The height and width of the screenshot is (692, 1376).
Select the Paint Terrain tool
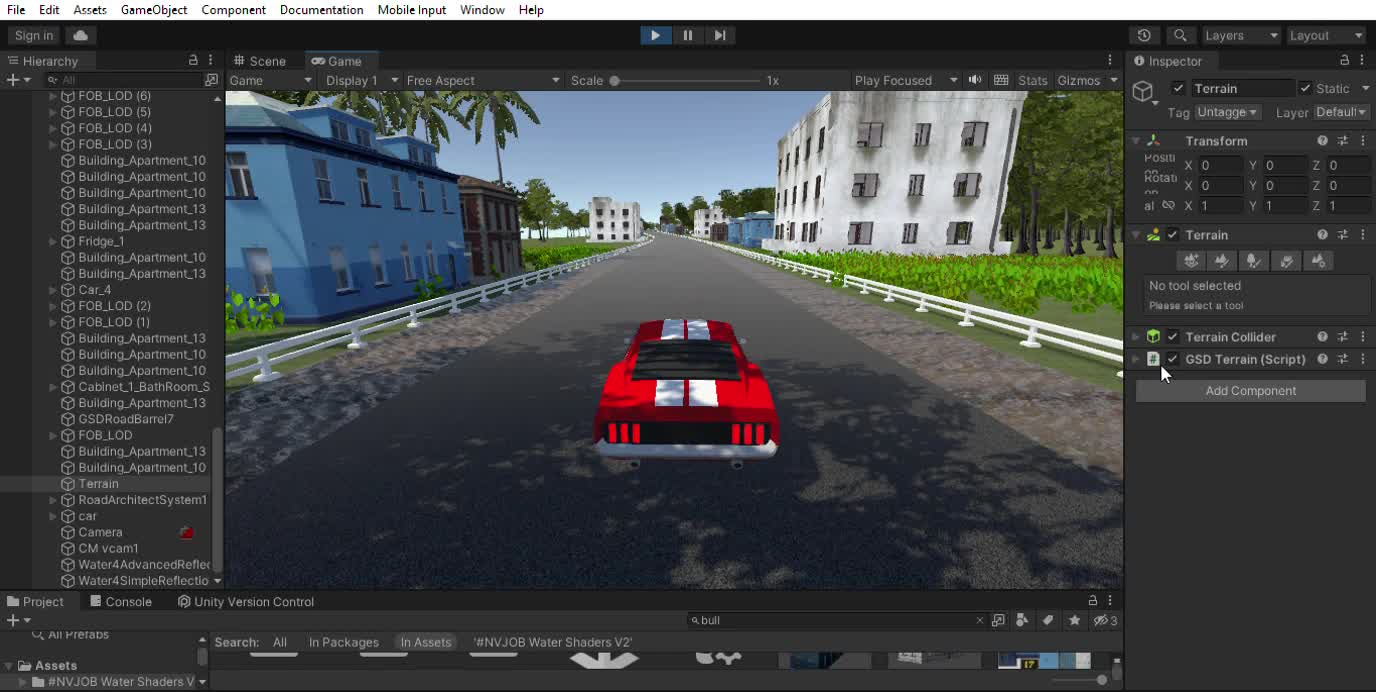[x=1222, y=261]
